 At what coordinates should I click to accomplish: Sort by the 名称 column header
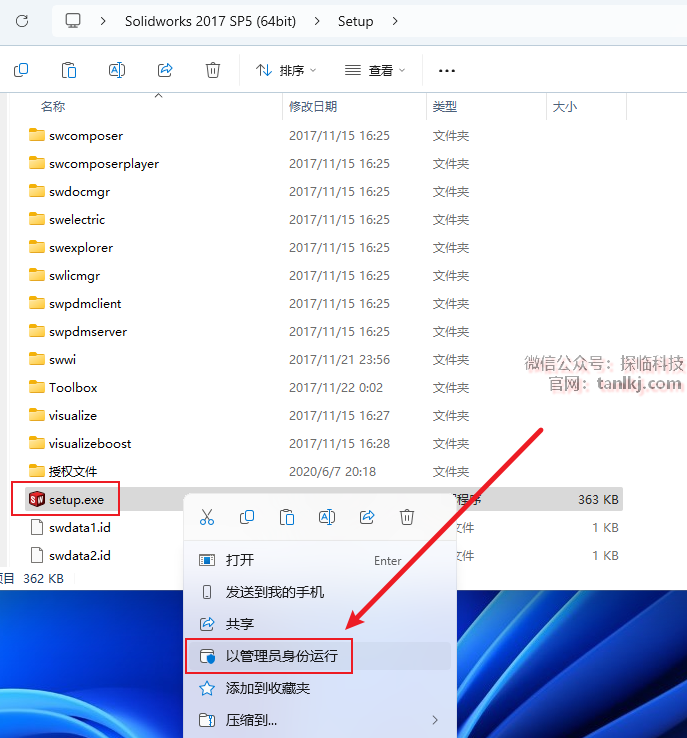pos(53,106)
